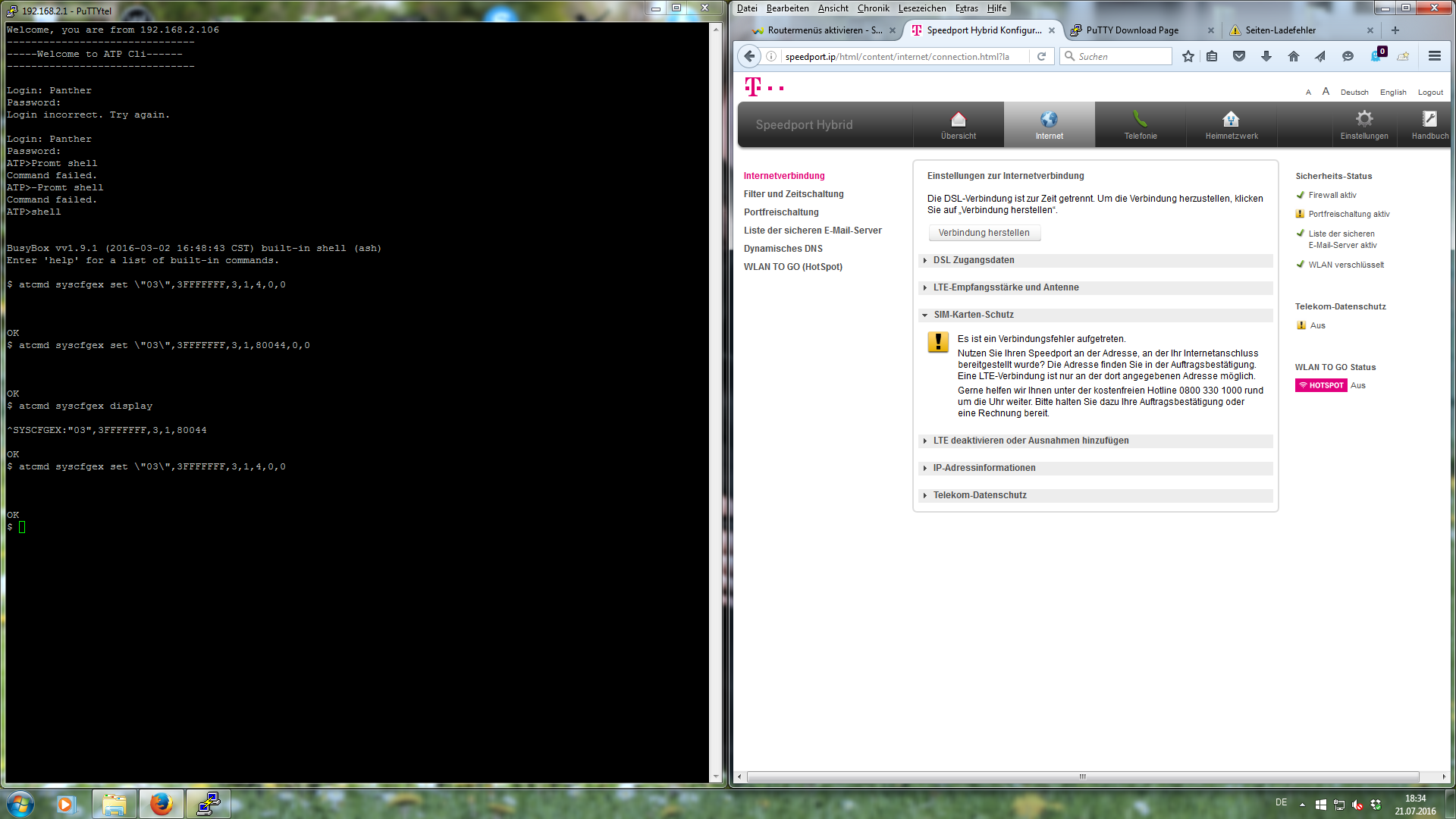Open the bookmarks list icon
The width and height of the screenshot is (1456, 819).
tap(1212, 56)
